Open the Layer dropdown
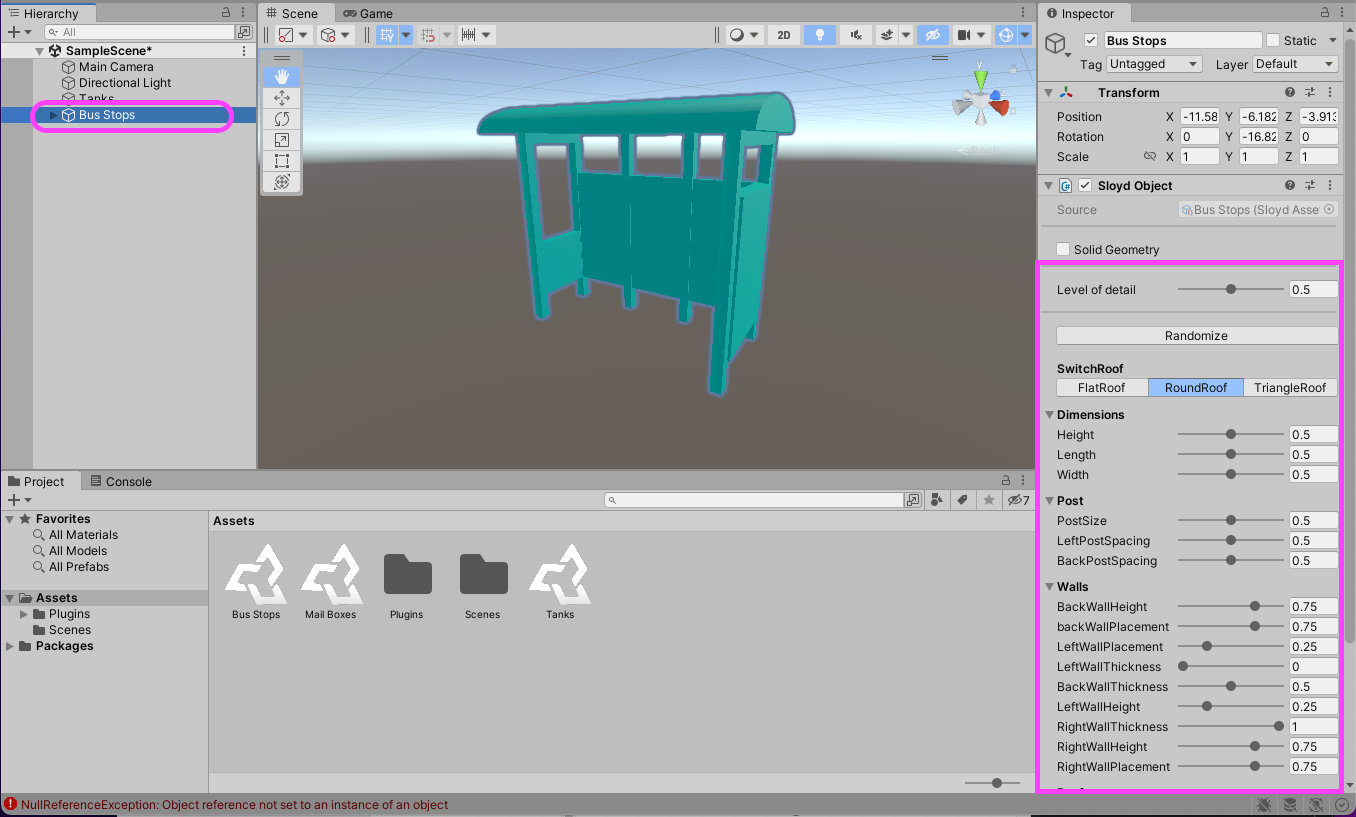The image size is (1356, 817). tap(1293, 64)
